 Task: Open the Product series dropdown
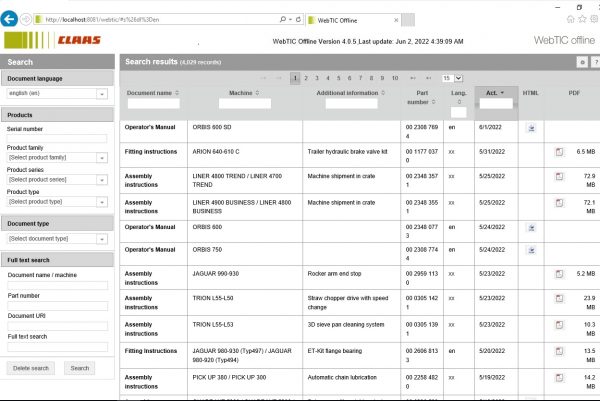click(102, 180)
